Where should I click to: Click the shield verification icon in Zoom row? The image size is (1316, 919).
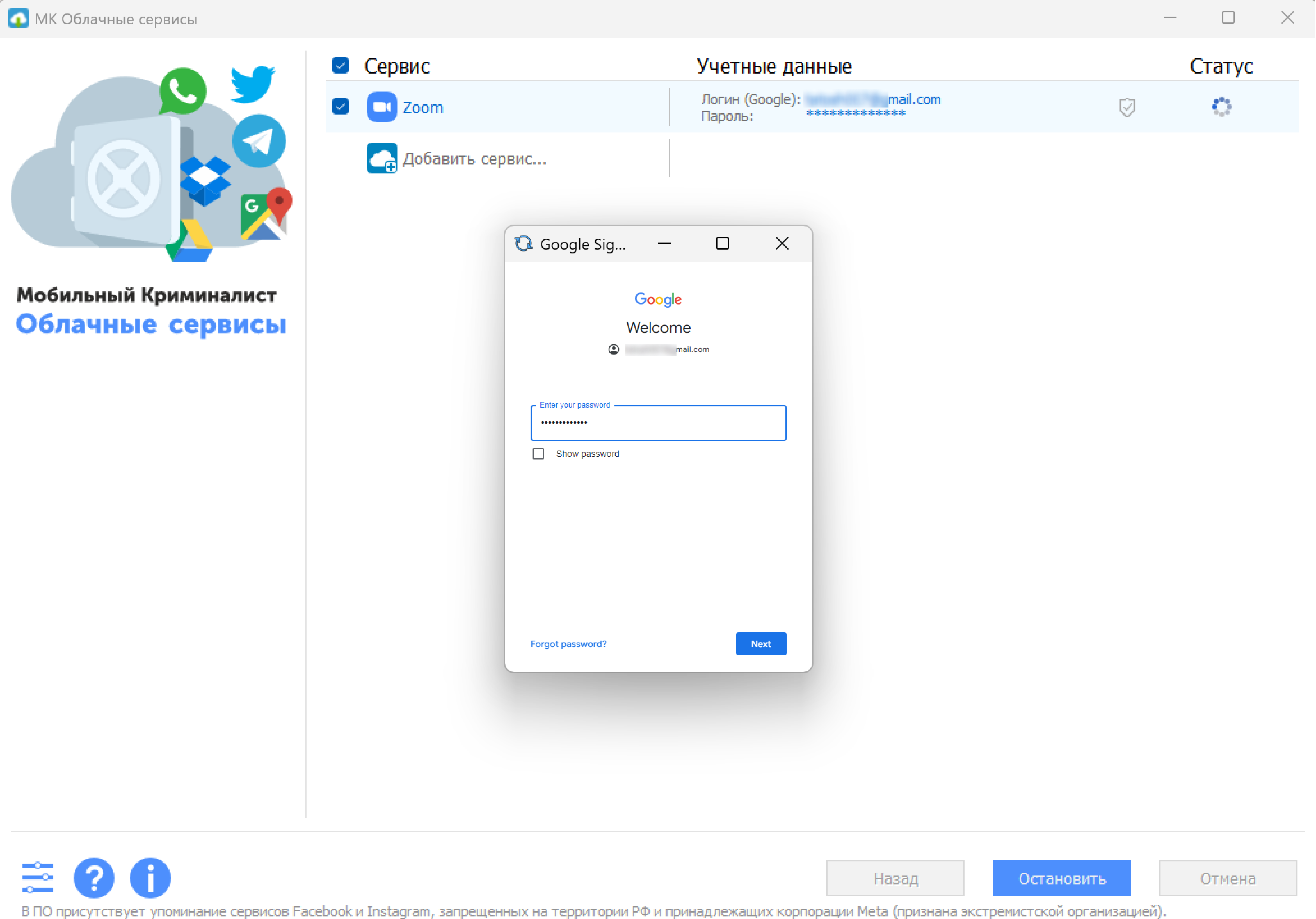click(x=1127, y=107)
